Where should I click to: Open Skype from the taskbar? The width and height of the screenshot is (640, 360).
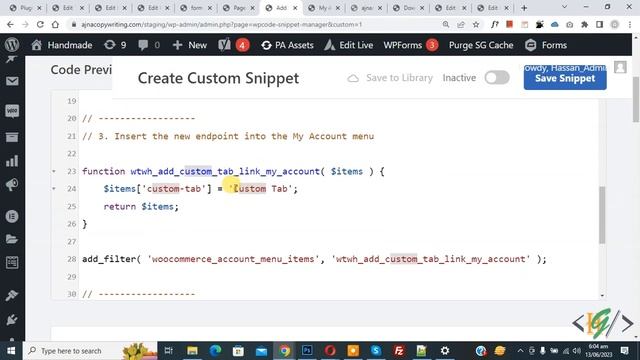tap(376, 351)
